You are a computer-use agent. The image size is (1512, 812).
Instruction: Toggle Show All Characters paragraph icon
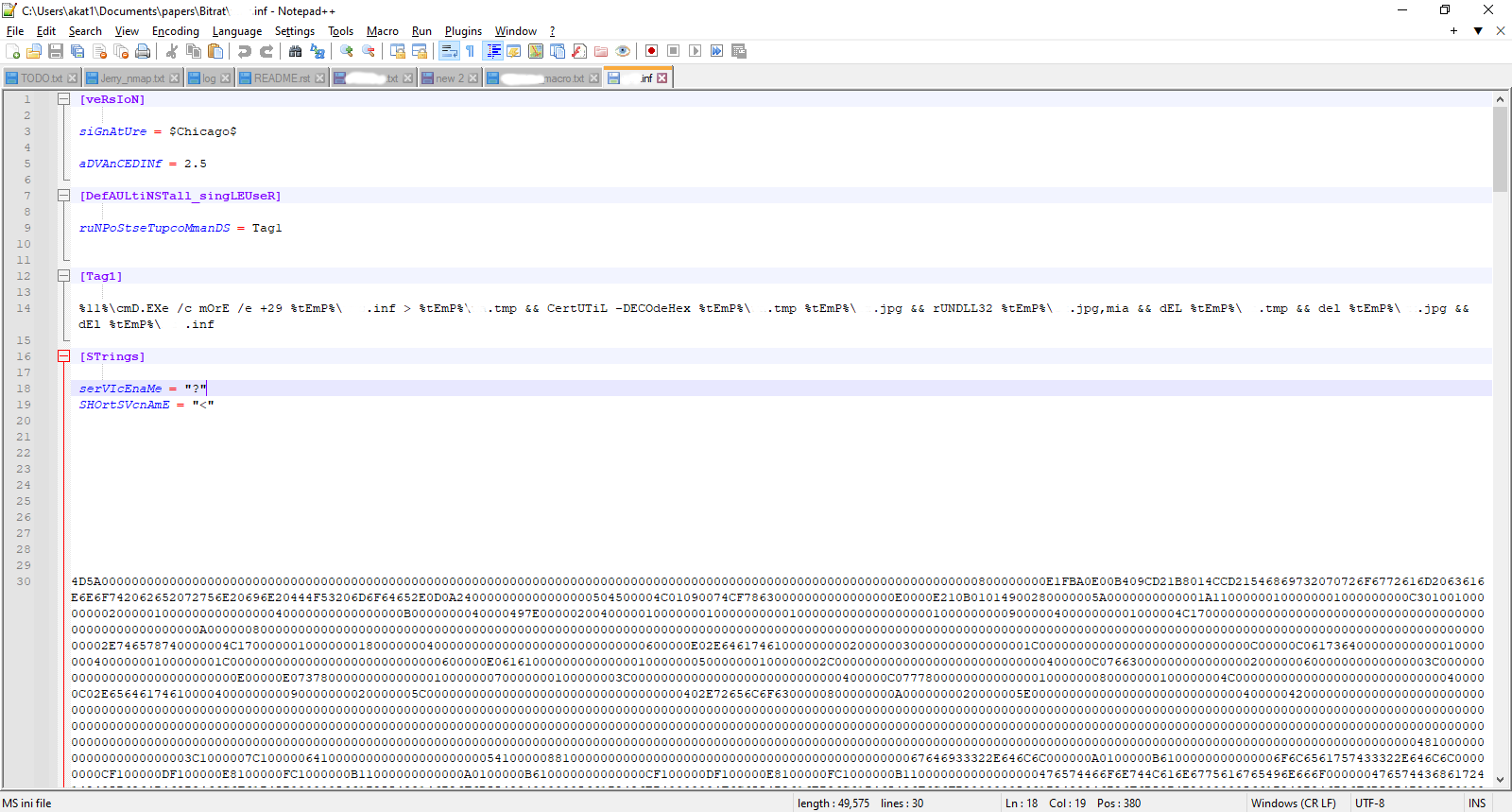tap(471, 51)
